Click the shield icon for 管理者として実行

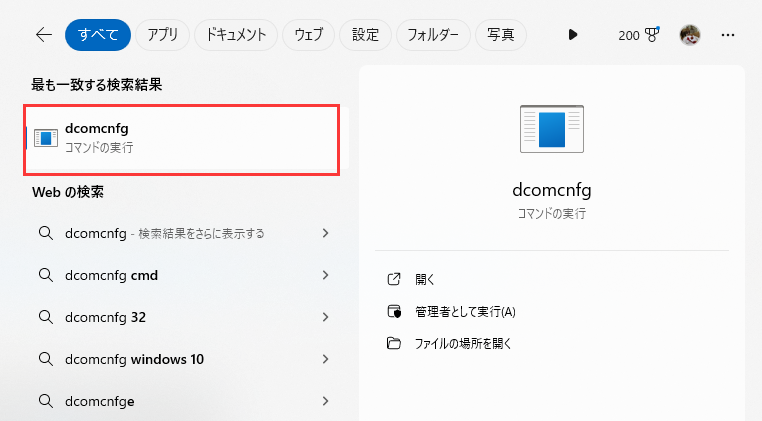point(394,311)
